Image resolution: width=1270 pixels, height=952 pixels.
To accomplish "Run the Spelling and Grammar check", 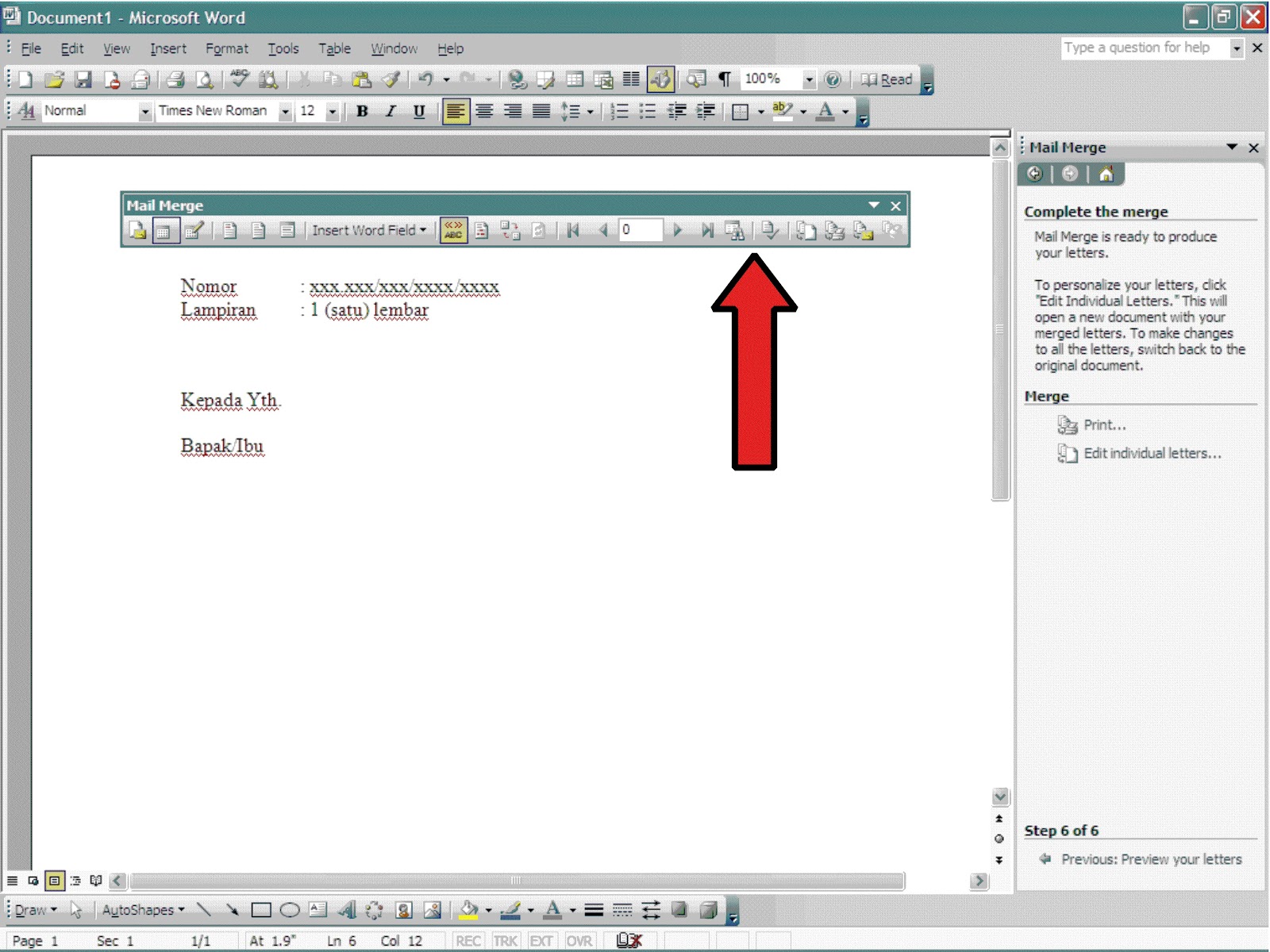I will point(239,79).
